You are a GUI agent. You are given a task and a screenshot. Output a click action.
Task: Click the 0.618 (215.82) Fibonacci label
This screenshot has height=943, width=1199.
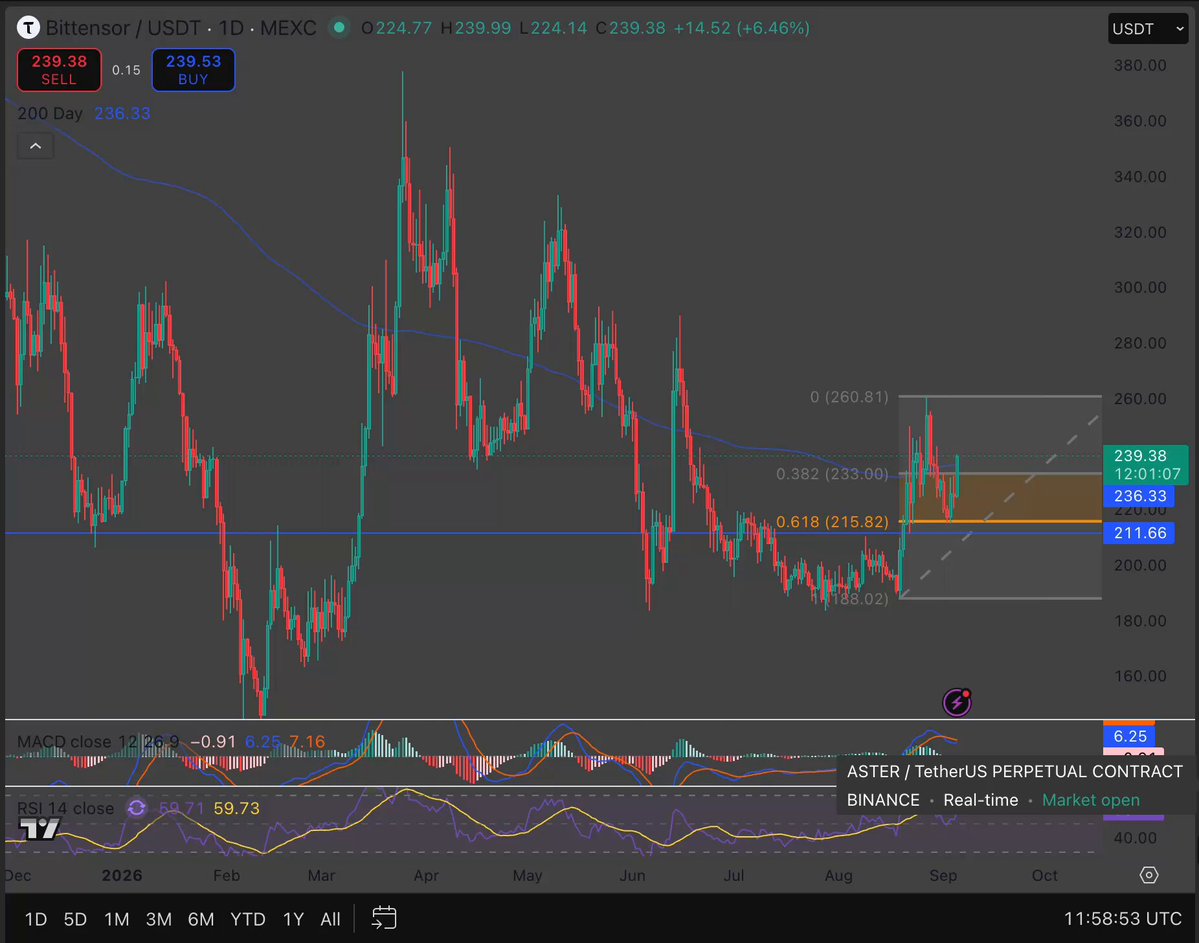click(832, 522)
